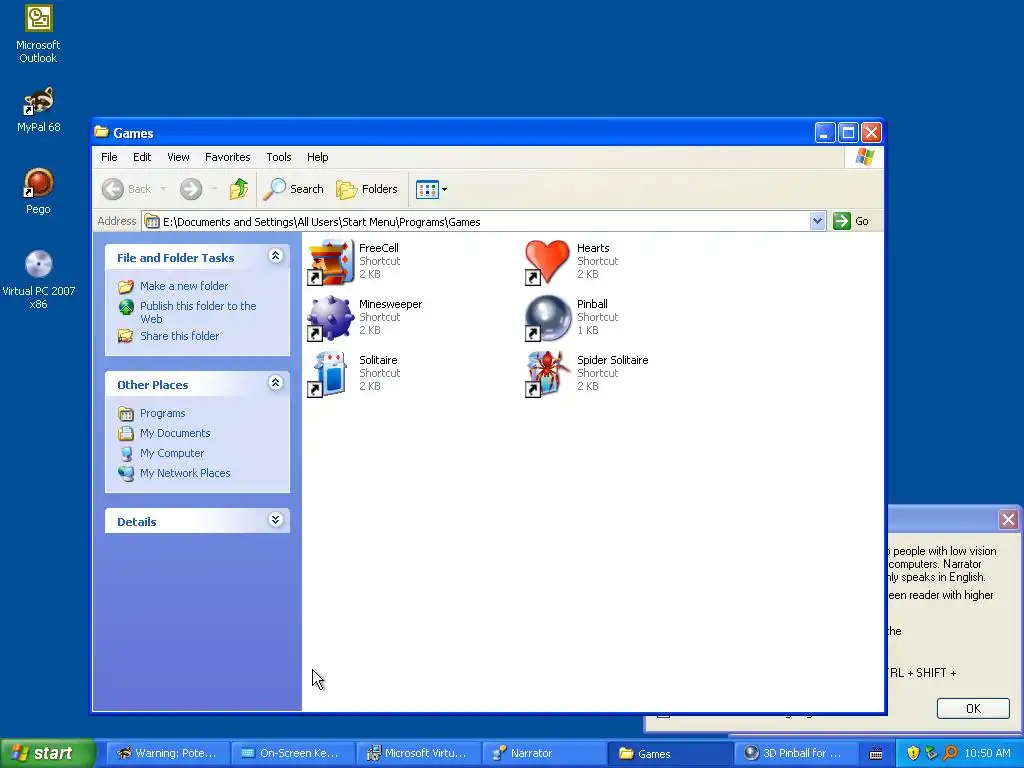
Task: Open the View menu
Action: 178,157
